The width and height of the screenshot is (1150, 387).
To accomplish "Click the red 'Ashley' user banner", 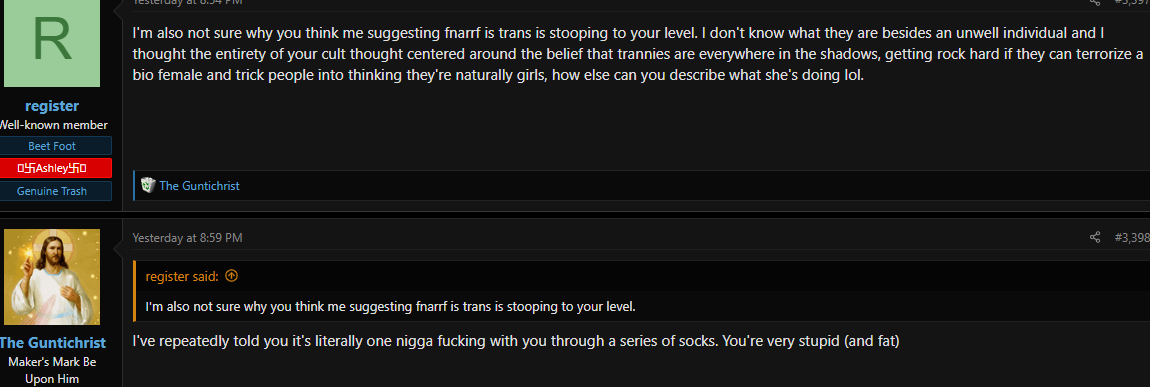I will click(x=52, y=168).
